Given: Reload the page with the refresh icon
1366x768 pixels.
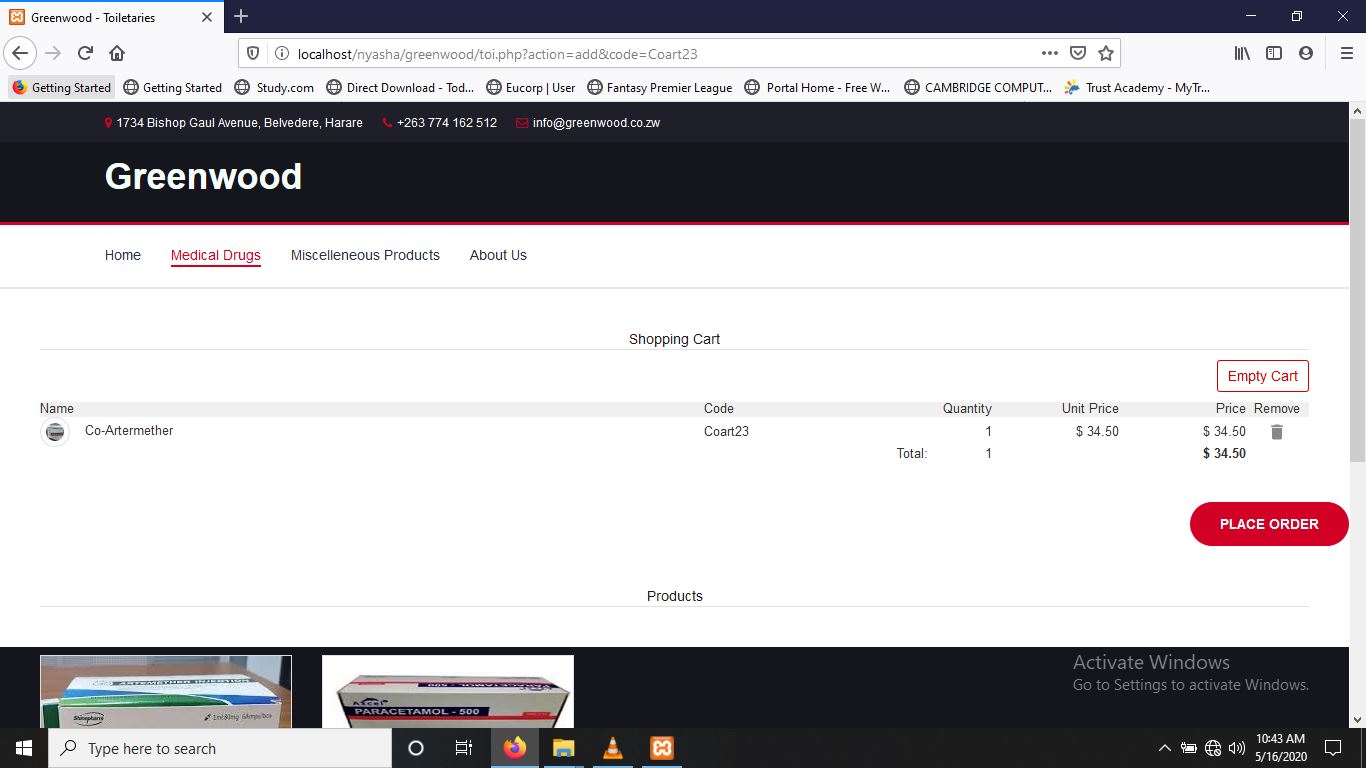Looking at the screenshot, I should pos(86,53).
